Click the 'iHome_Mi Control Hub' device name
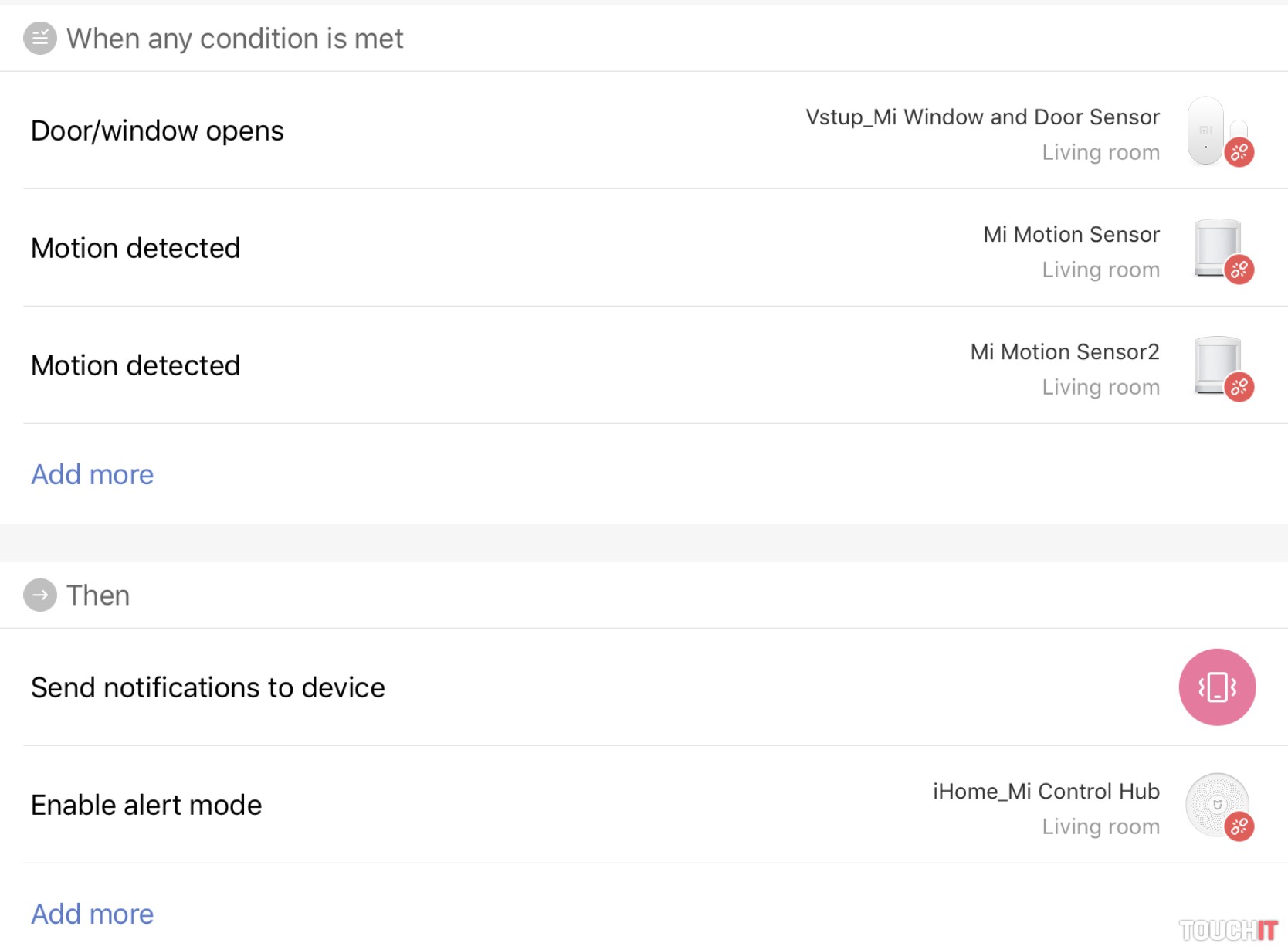Image resolution: width=1288 pixels, height=950 pixels. tap(1046, 792)
